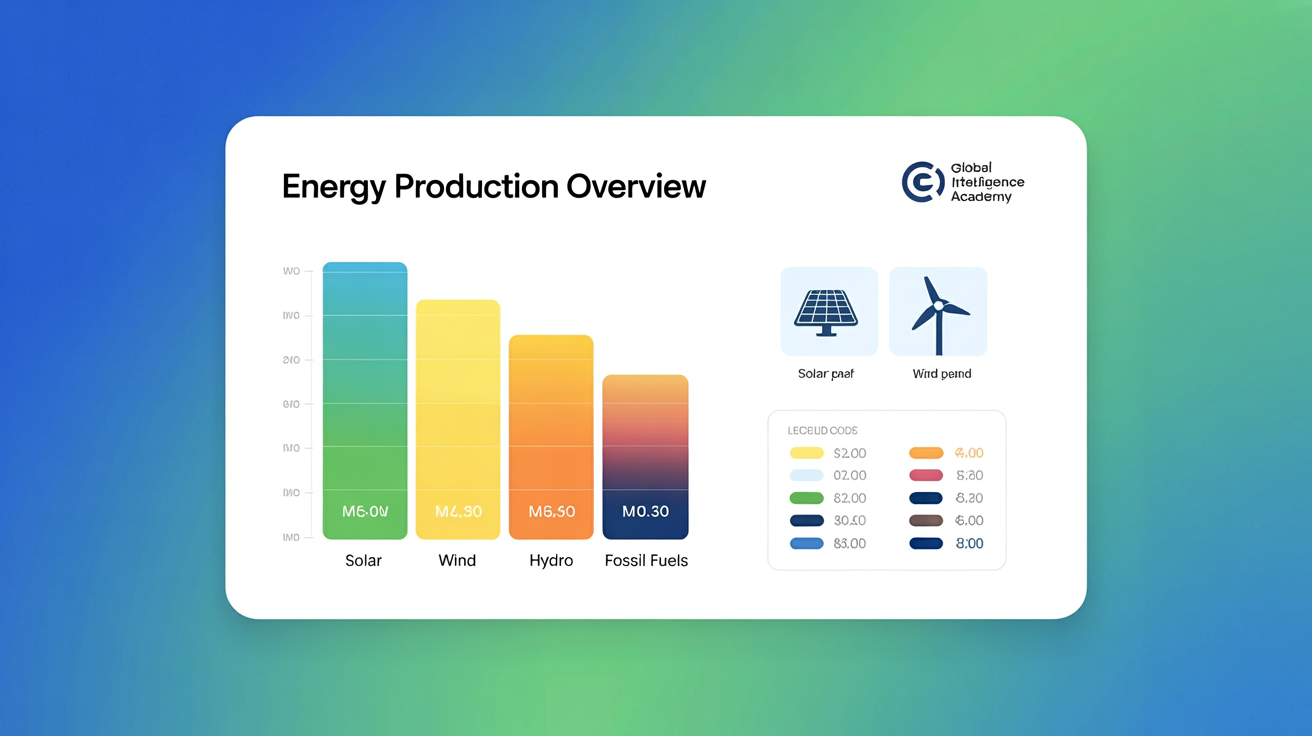The image size is (1312, 736).
Task: Click the Fossil Fuels gradient bar
Action: (645, 455)
